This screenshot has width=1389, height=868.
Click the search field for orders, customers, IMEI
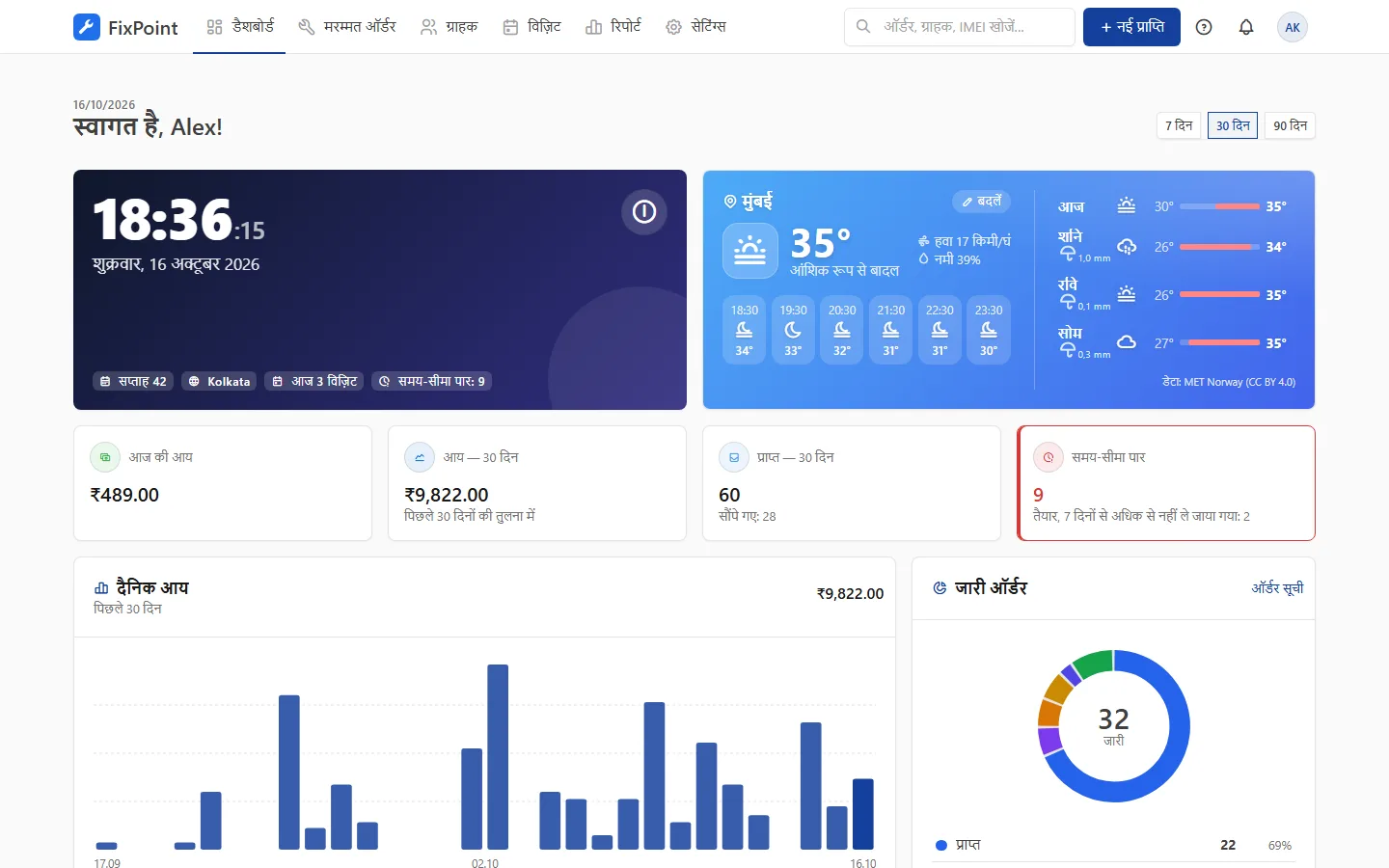coord(960,27)
